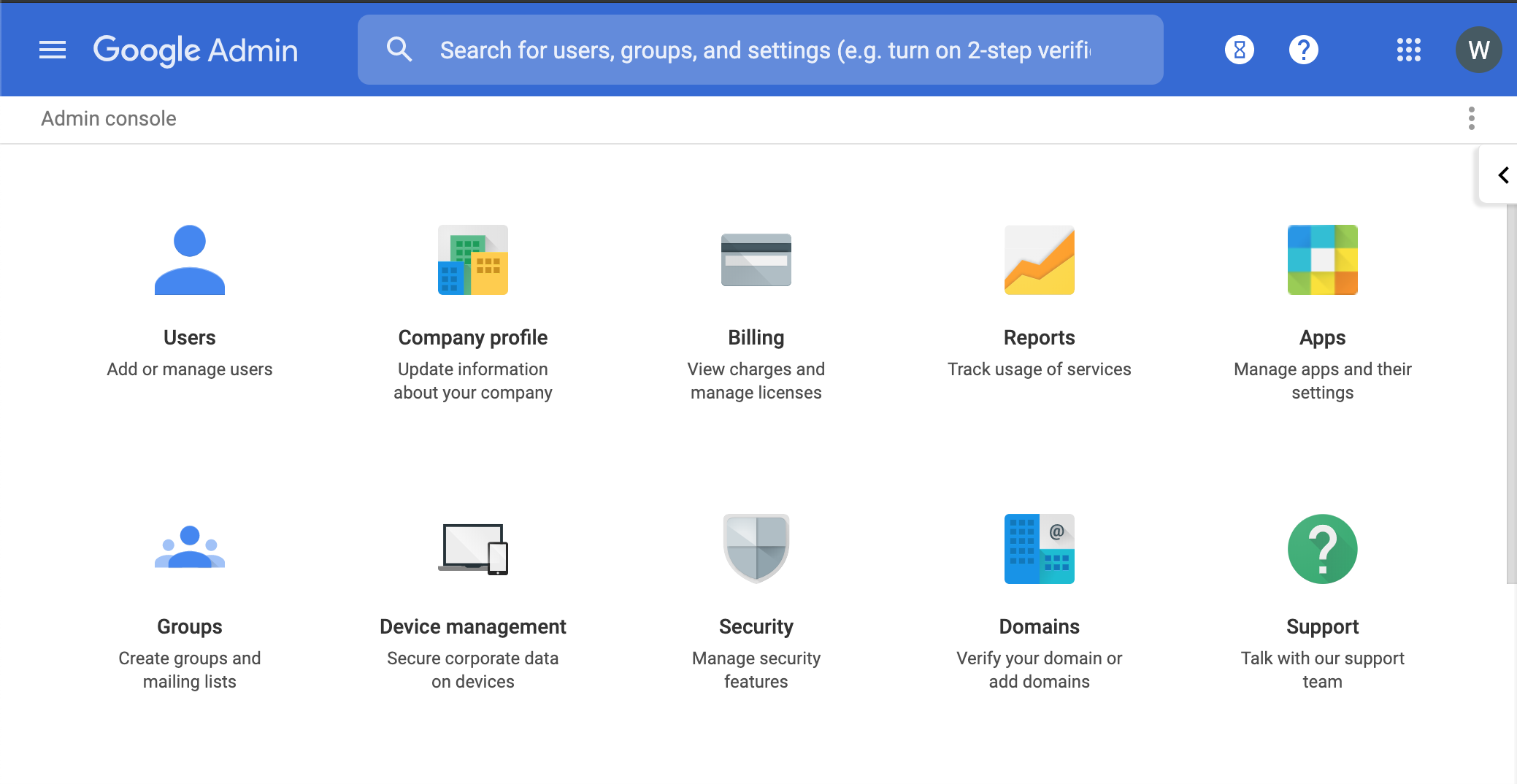Click the Company profile buildings icon
Image resolution: width=1517 pixels, height=784 pixels.
473,260
